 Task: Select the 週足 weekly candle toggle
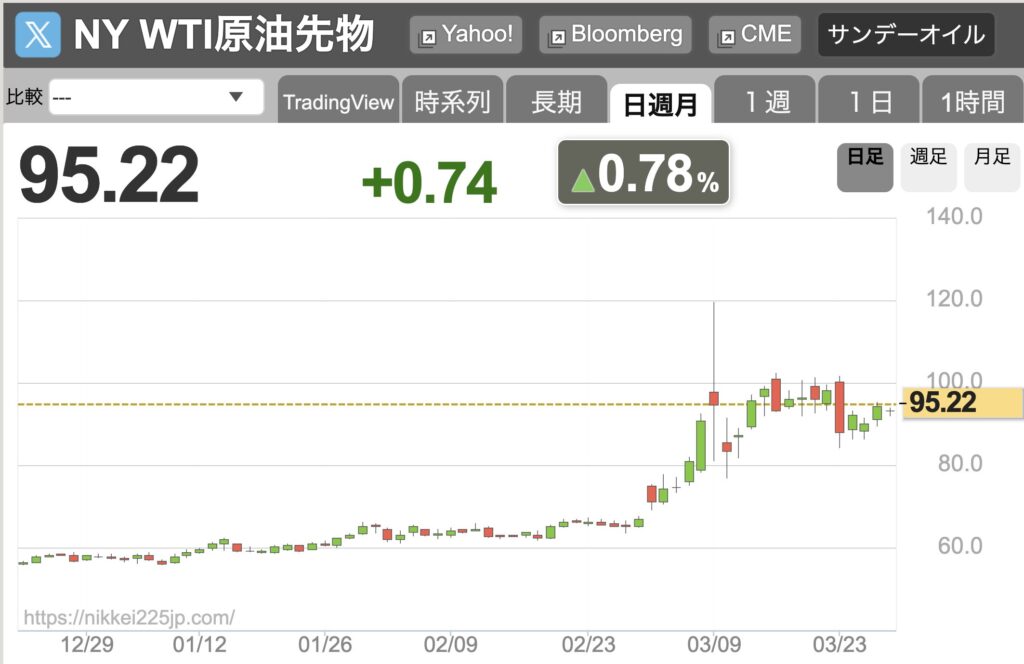pyautogui.click(x=928, y=167)
